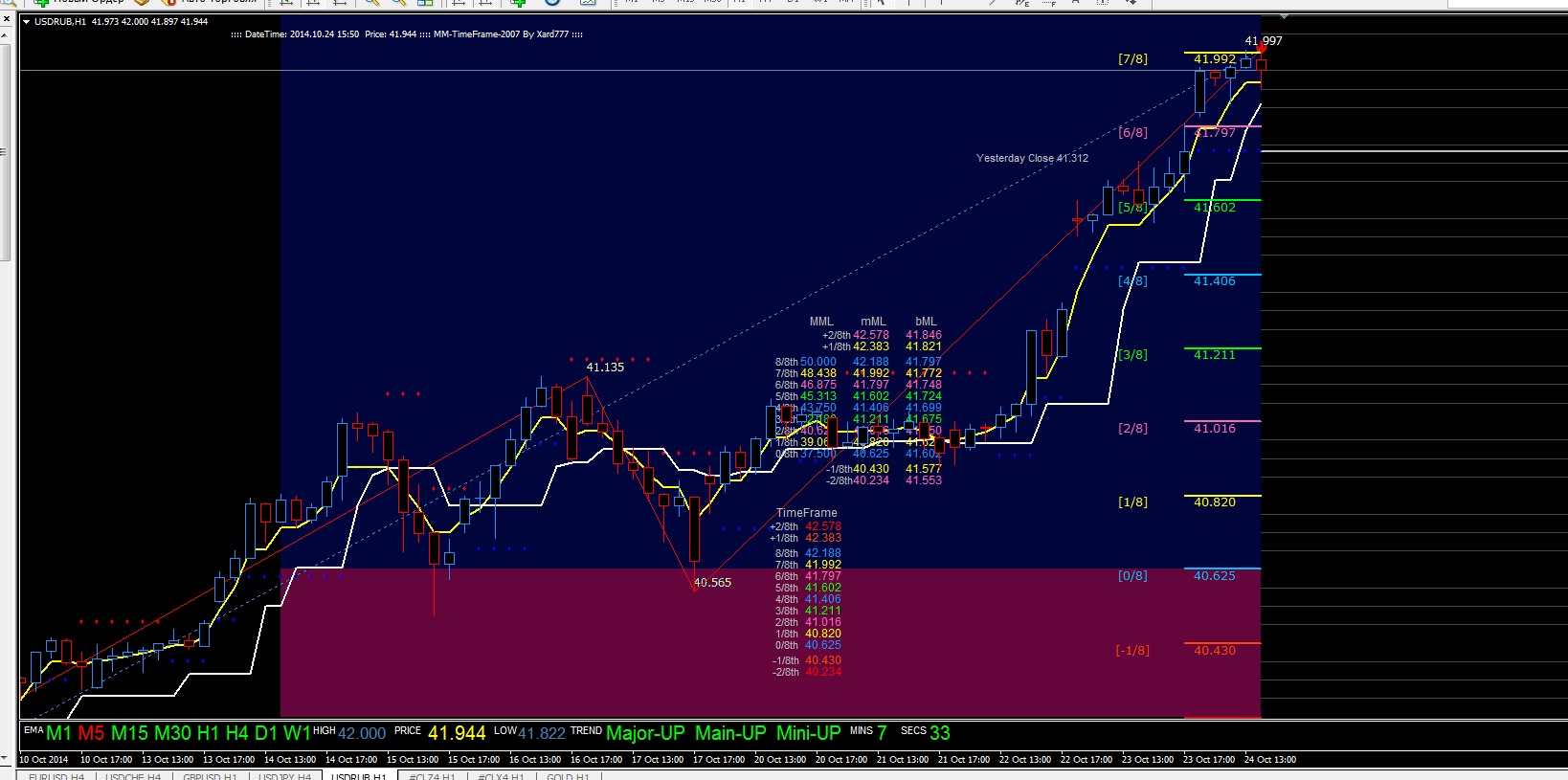The image size is (1568, 780).
Task: Click the 41.135 swing high label
Action: tap(605, 368)
